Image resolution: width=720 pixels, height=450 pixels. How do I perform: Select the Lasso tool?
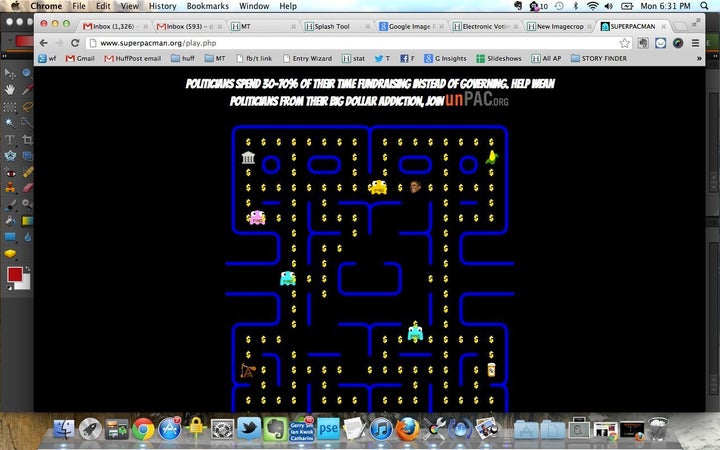(x=27, y=107)
